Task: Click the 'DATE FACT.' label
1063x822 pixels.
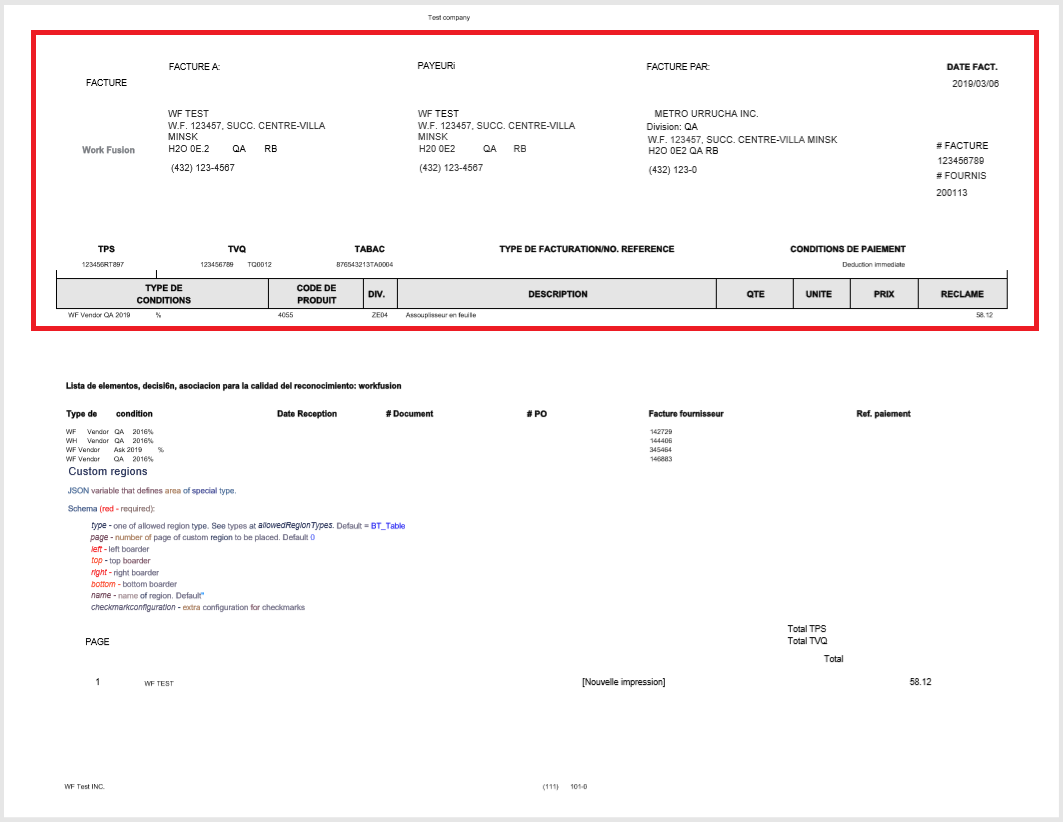Action: click(971, 66)
